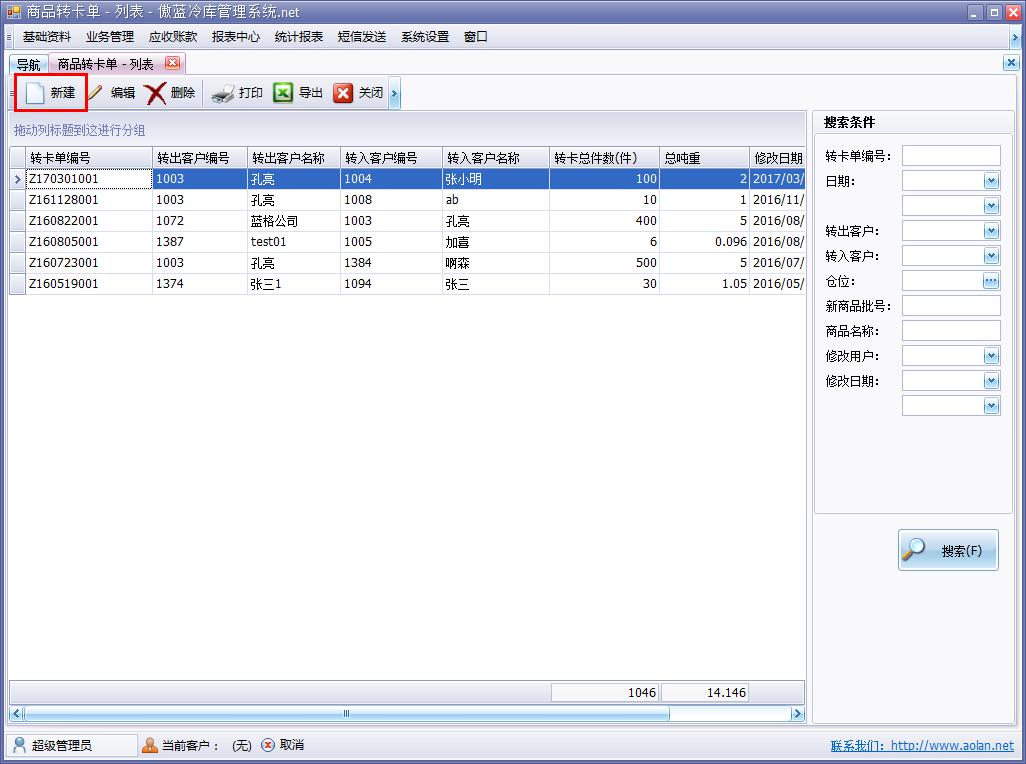1026x764 pixels.
Task: Click the 仓位 ellipsis browse button
Action: [991, 281]
